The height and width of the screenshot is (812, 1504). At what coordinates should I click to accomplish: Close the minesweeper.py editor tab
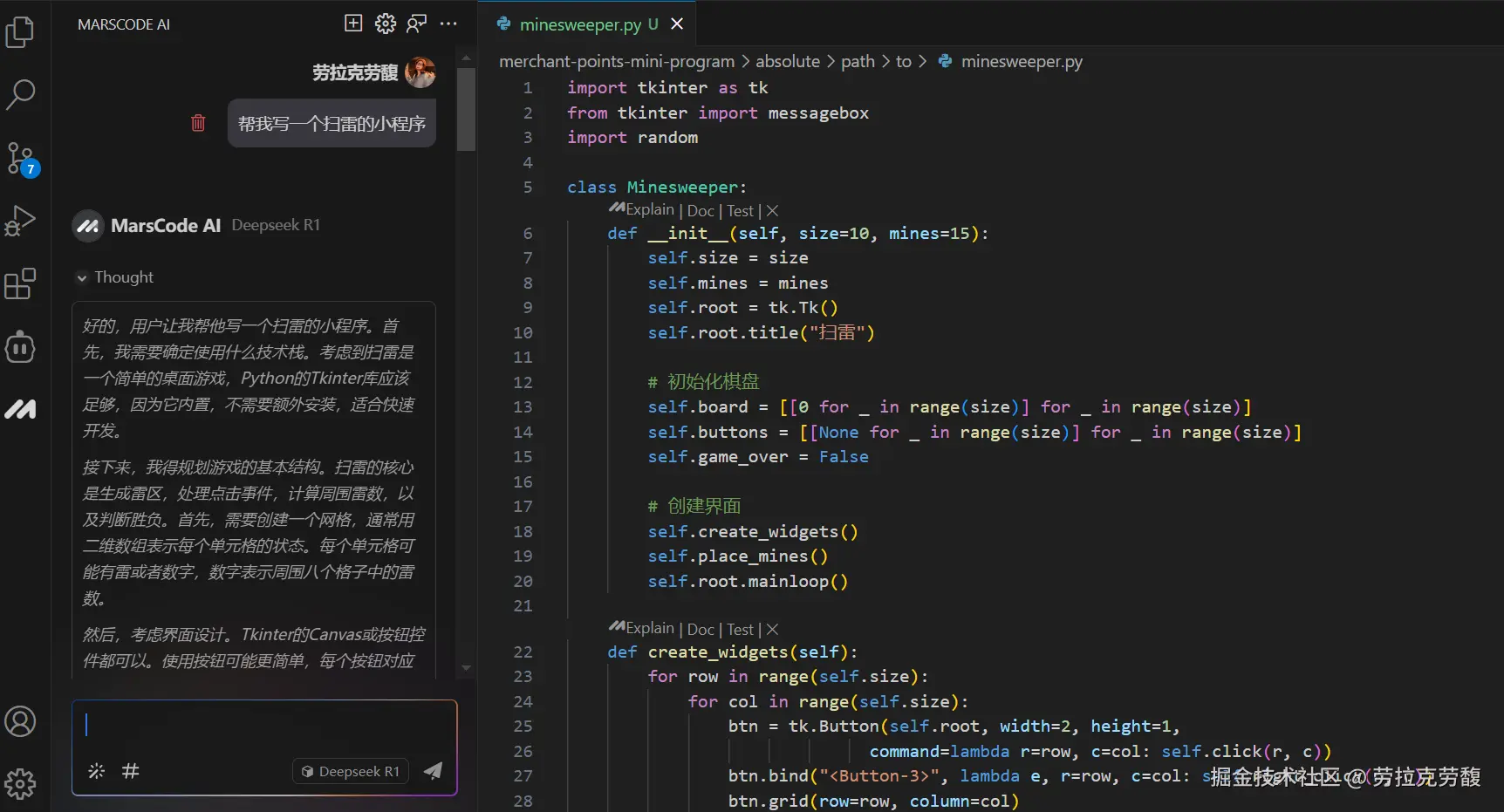click(677, 24)
